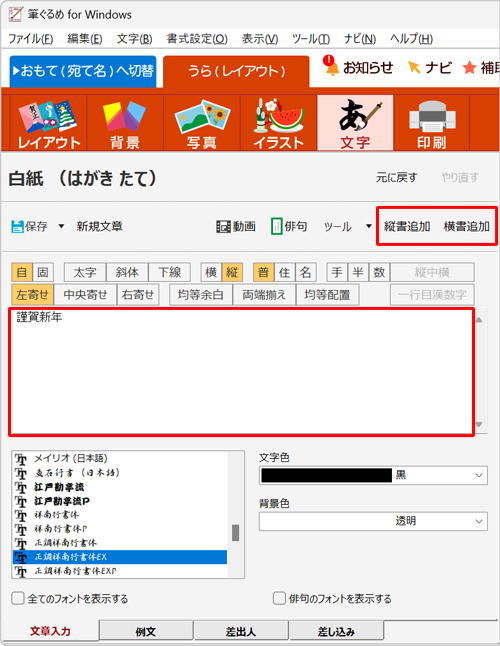
Task: Open the 書式設定 menu
Action: (x=197, y=39)
